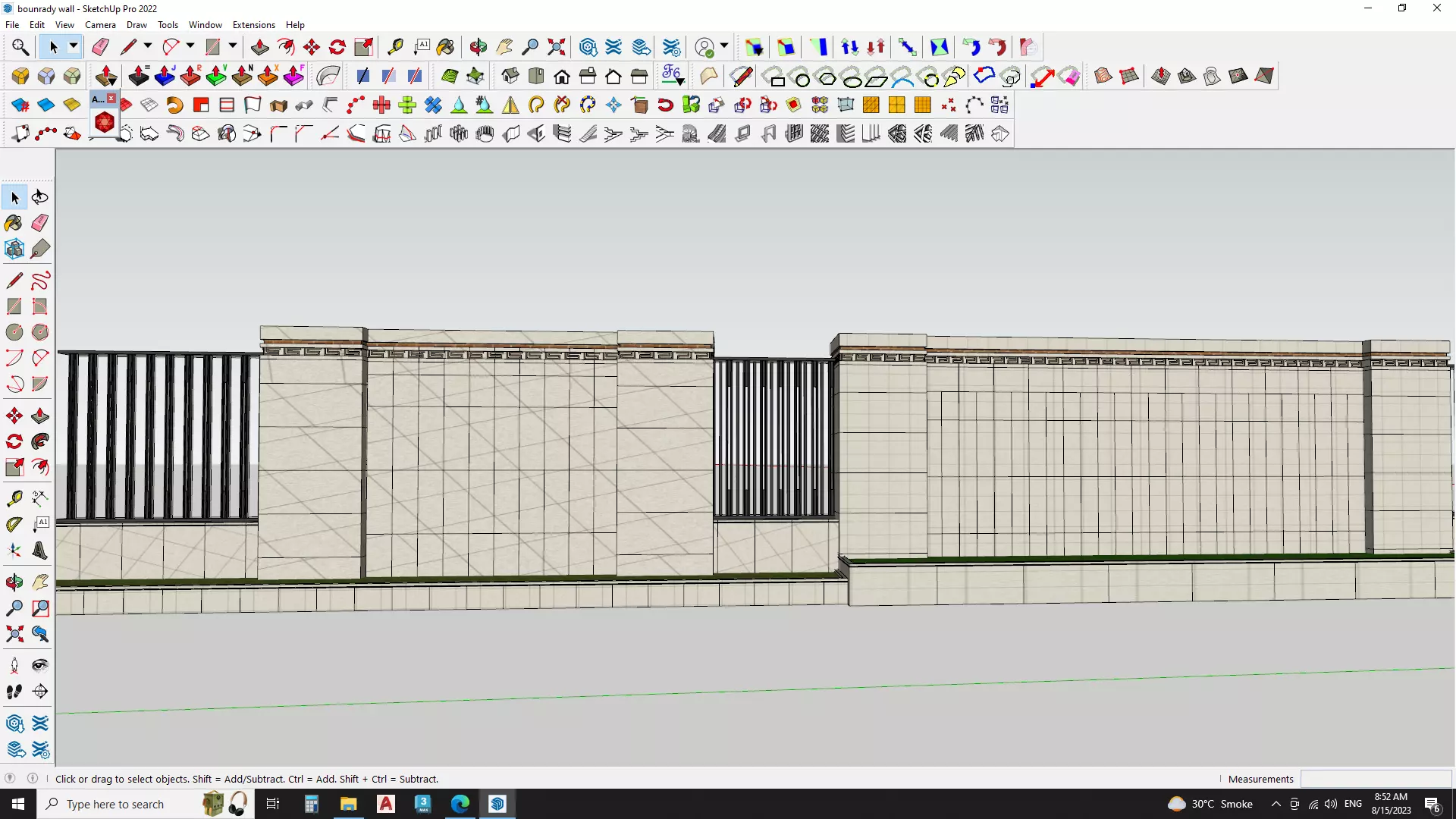The width and height of the screenshot is (1456, 819).
Task: Choose Zoom Extents in top toolbar
Action: click(557, 47)
